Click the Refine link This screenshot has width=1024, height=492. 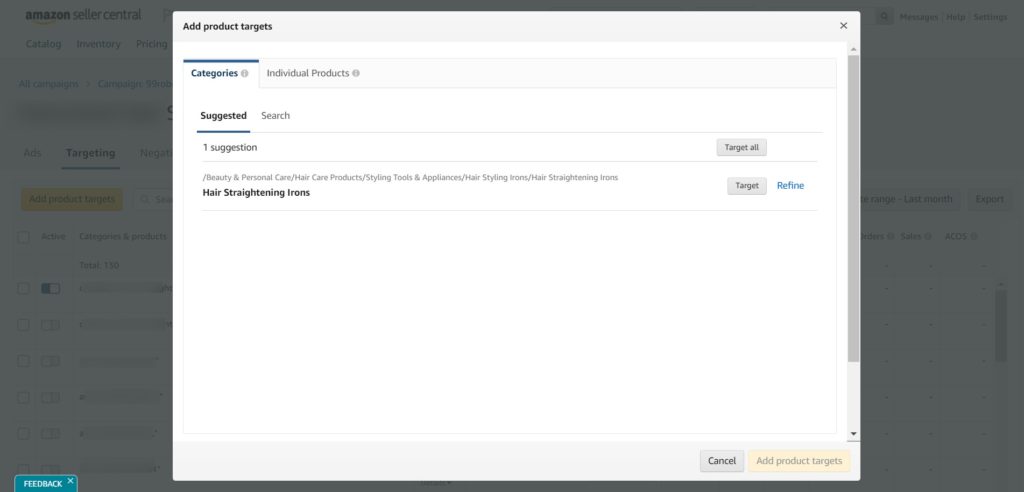pos(790,186)
